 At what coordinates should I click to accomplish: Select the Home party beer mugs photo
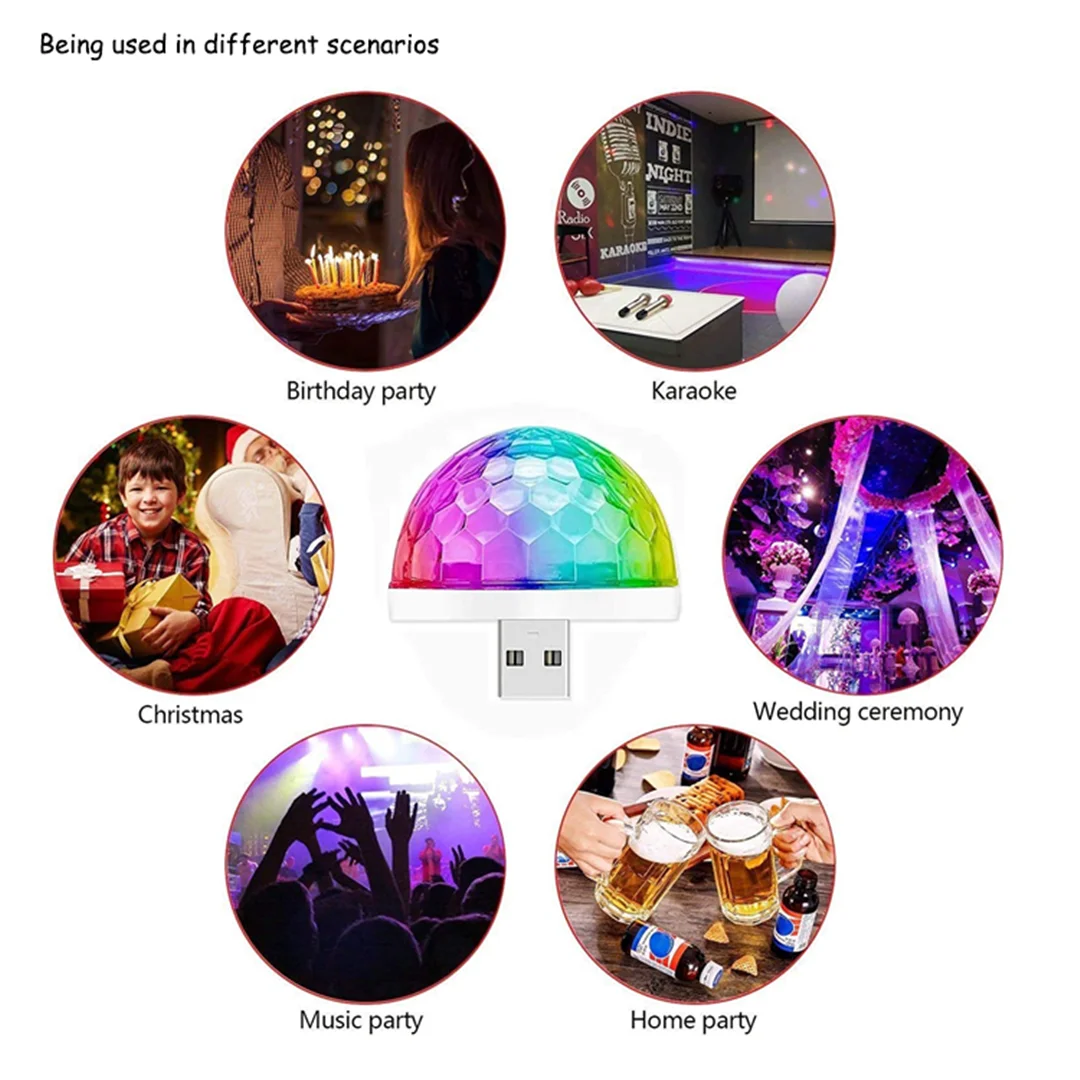click(695, 864)
